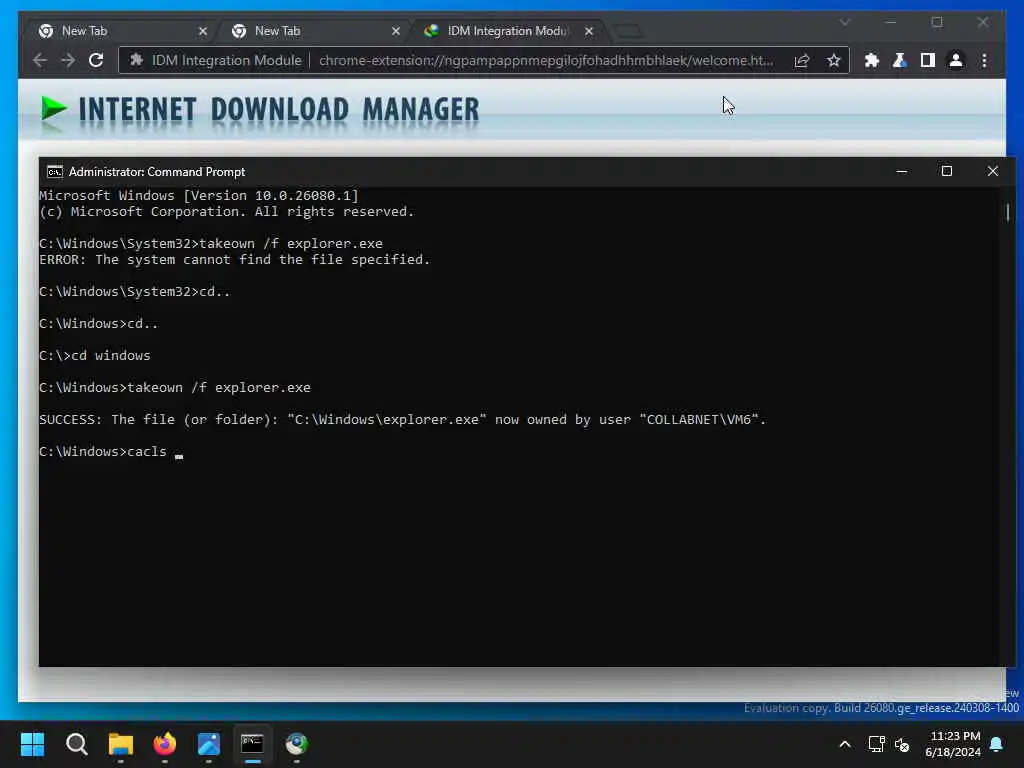
Task: Minimize the Command Prompt window
Action: [901, 171]
